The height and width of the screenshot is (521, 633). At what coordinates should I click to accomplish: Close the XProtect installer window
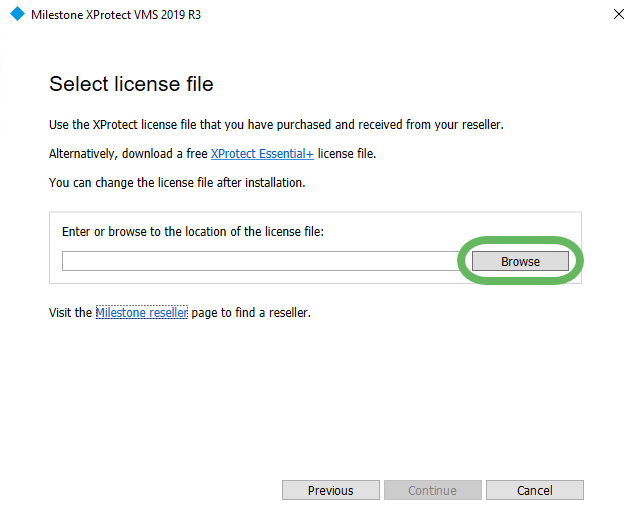click(x=611, y=15)
